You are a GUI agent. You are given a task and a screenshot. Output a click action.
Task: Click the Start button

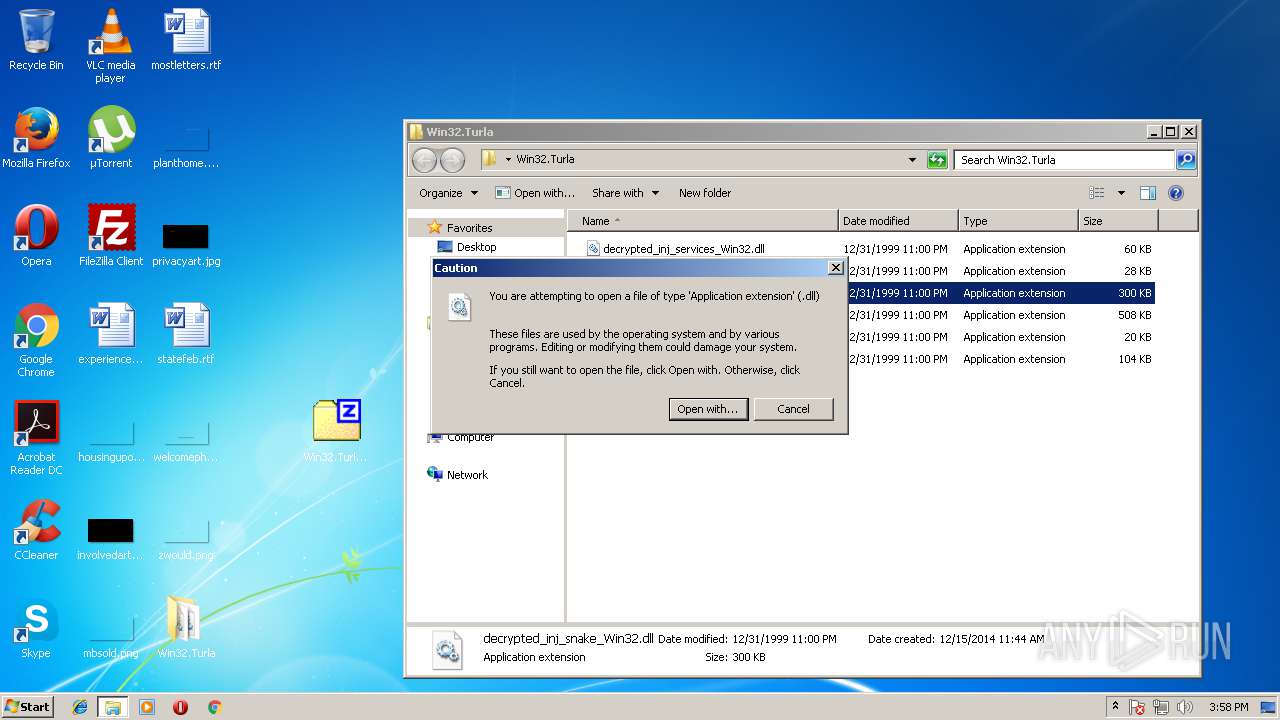(x=28, y=707)
